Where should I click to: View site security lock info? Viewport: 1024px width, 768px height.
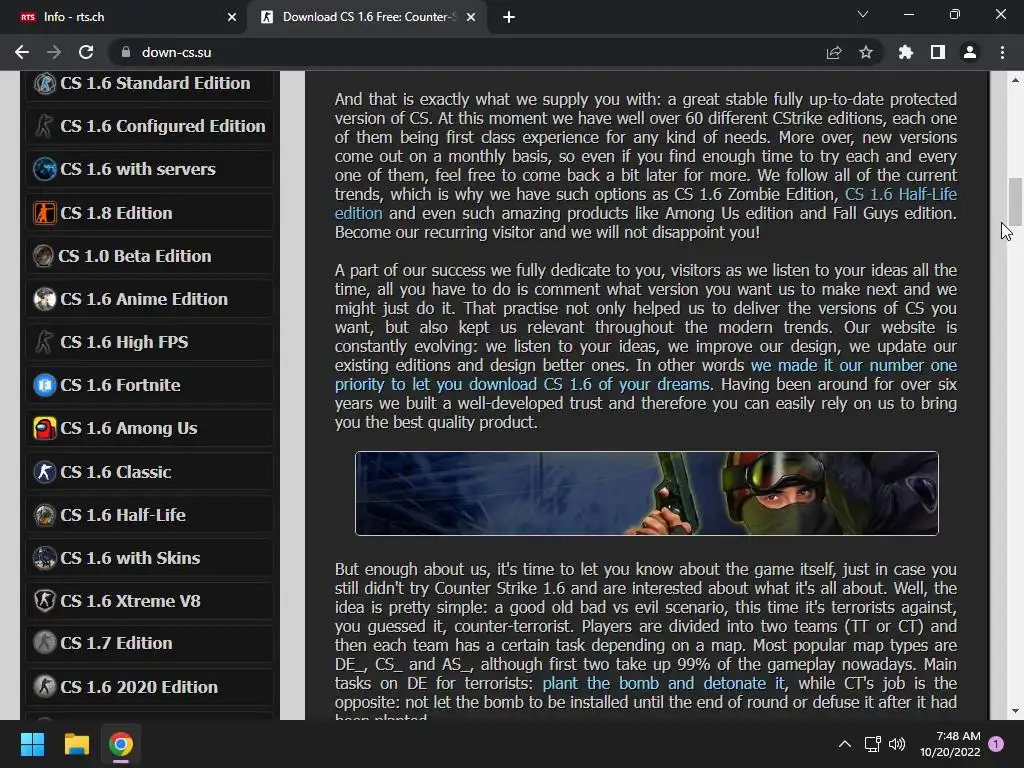click(x=126, y=52)
